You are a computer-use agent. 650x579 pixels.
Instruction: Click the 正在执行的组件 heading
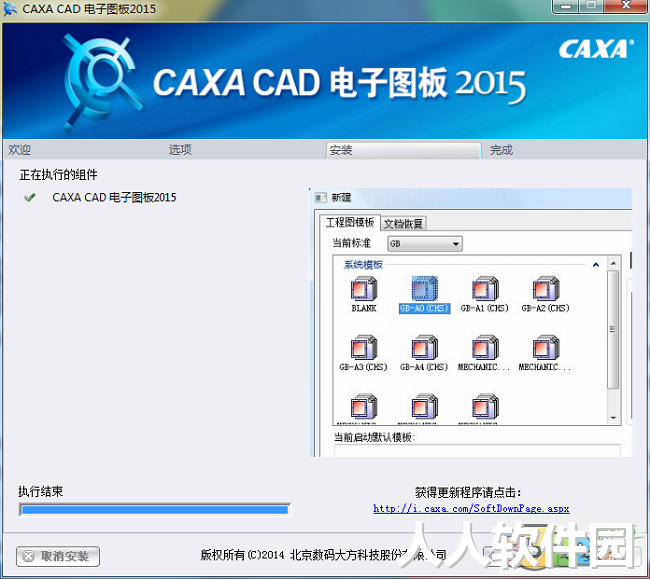click(58, 174)
